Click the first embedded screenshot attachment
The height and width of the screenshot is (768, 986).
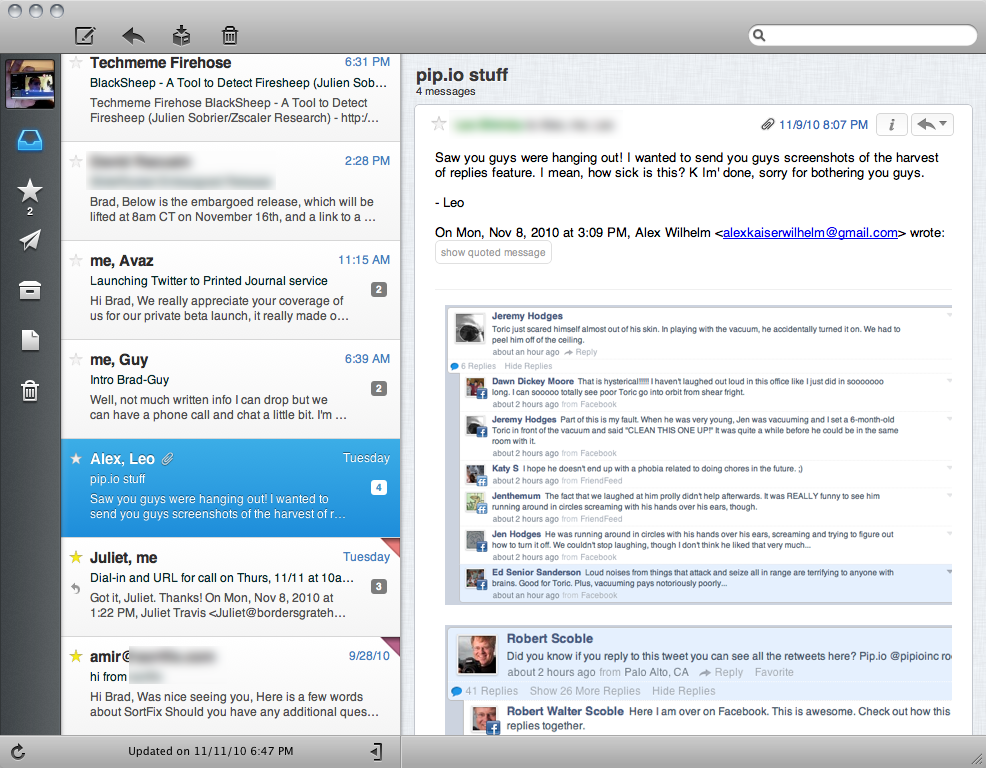pos(698,455)
